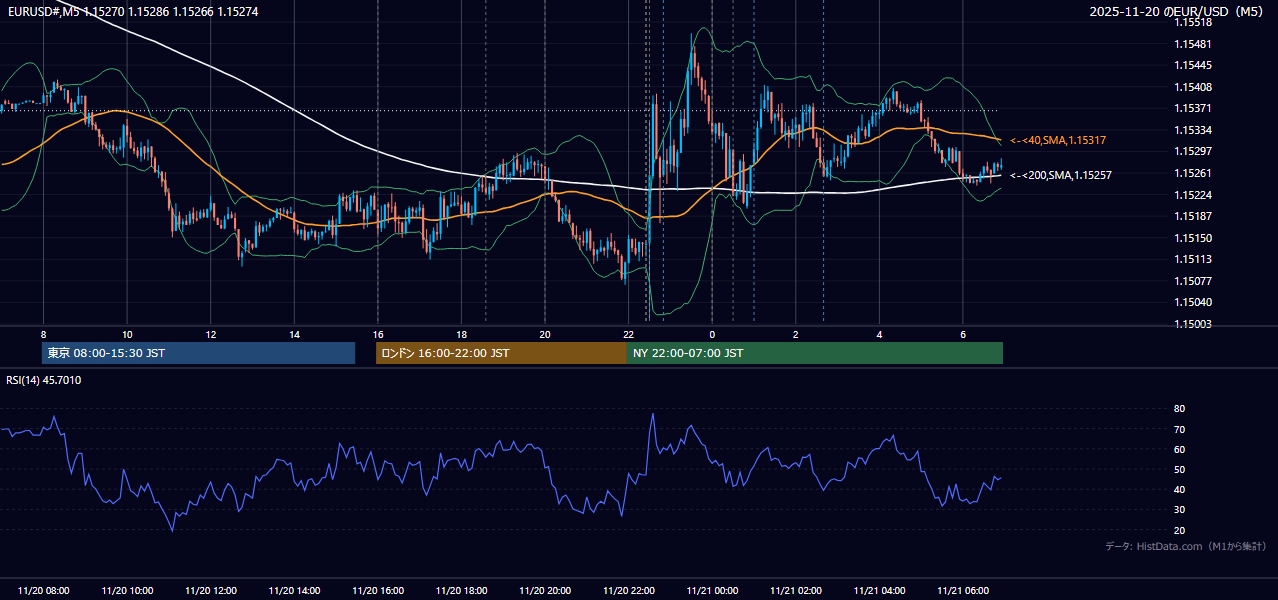This screenshot has height=600, width=1278.
Task: Click the 11/21 02:00 bottom time label
Action: [795, 591]
